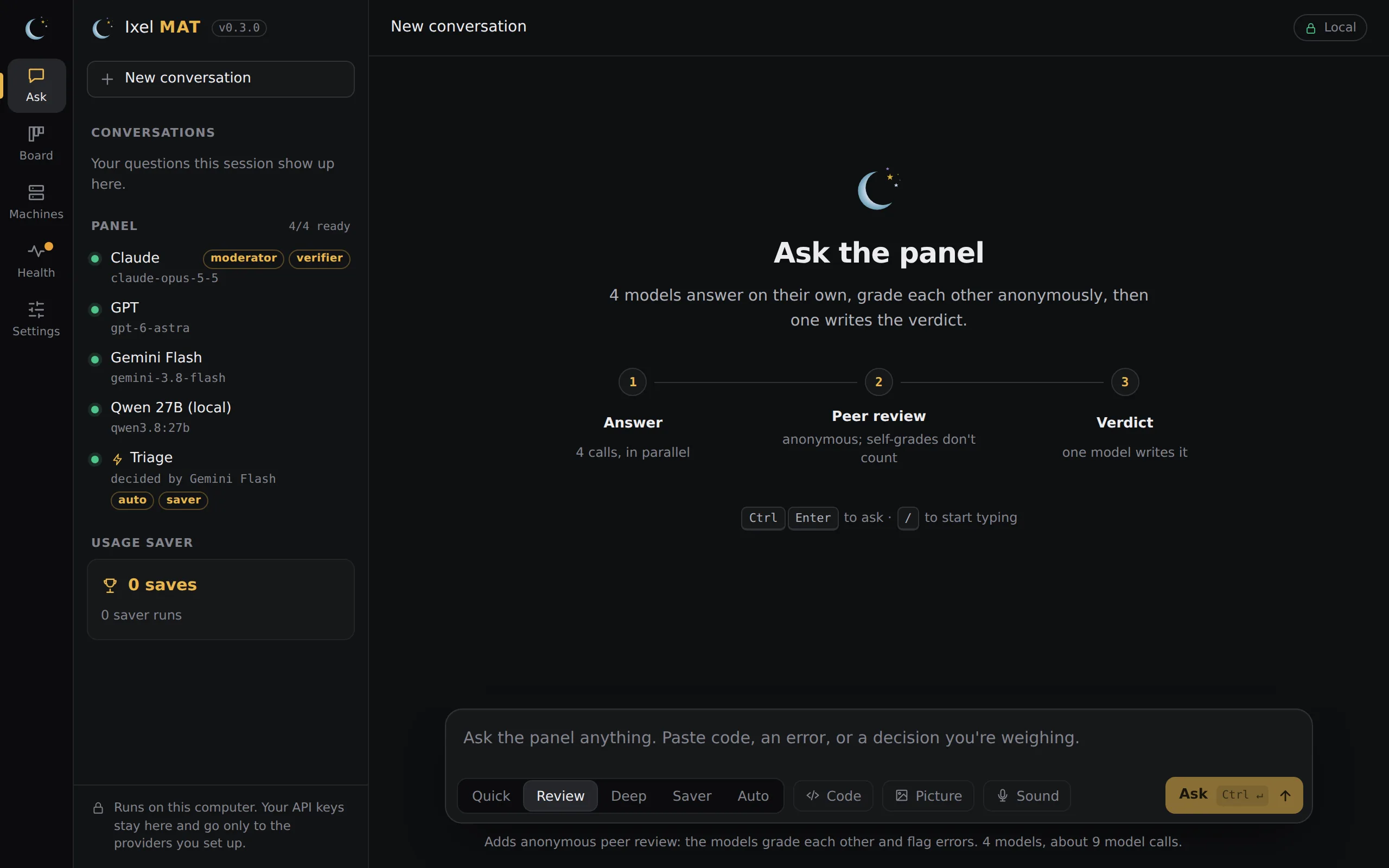Click the lock icon beside privacy note
Image resolution: width=1389 pixels, height=868 pixels.
(98, 808)
